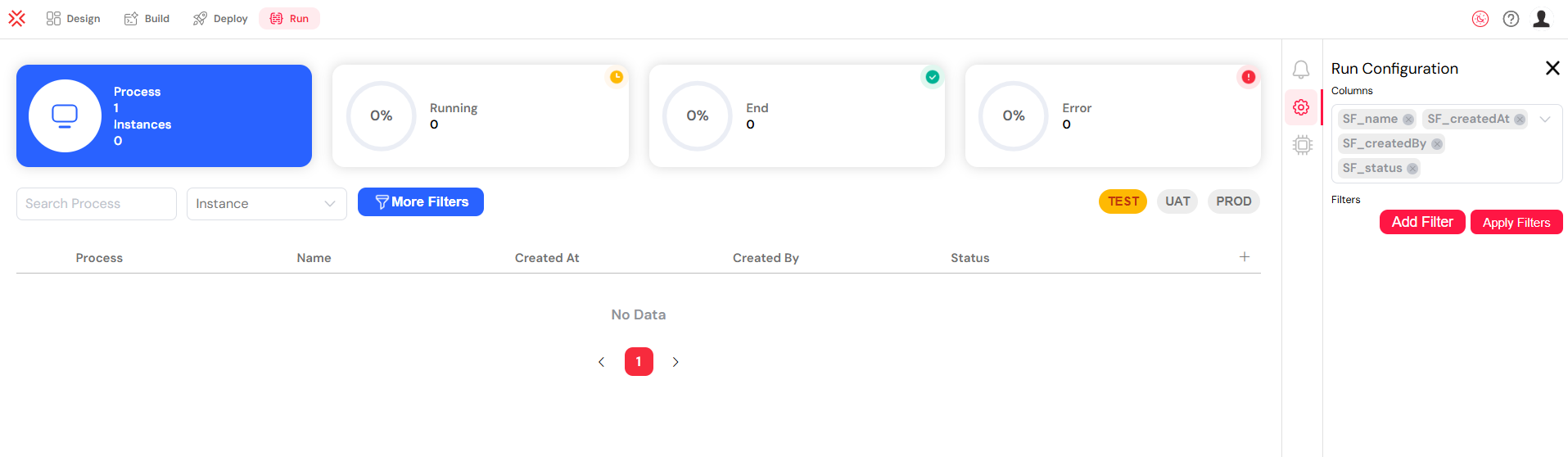Viewport: 1568px width, 457px height.
Task: Remove SF_status column tag
Action: (x=1412, y=169)
